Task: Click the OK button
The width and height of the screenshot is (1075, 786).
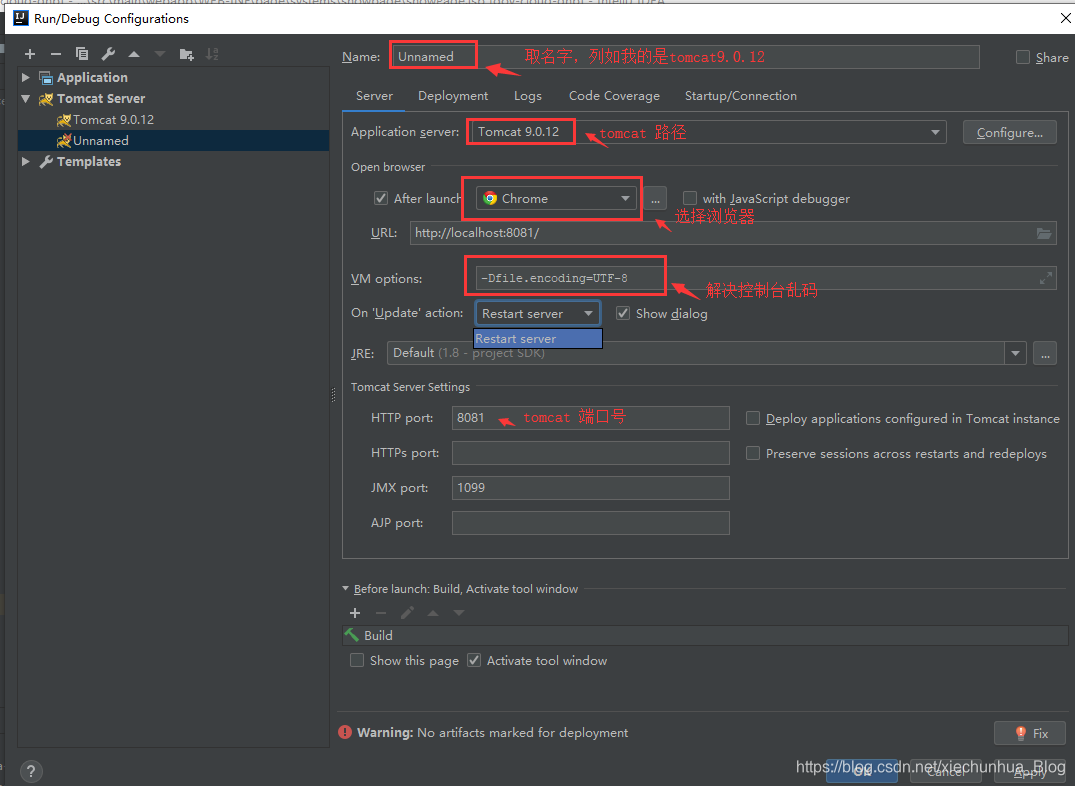Action: pyautogui.click(x=862, y=771)
